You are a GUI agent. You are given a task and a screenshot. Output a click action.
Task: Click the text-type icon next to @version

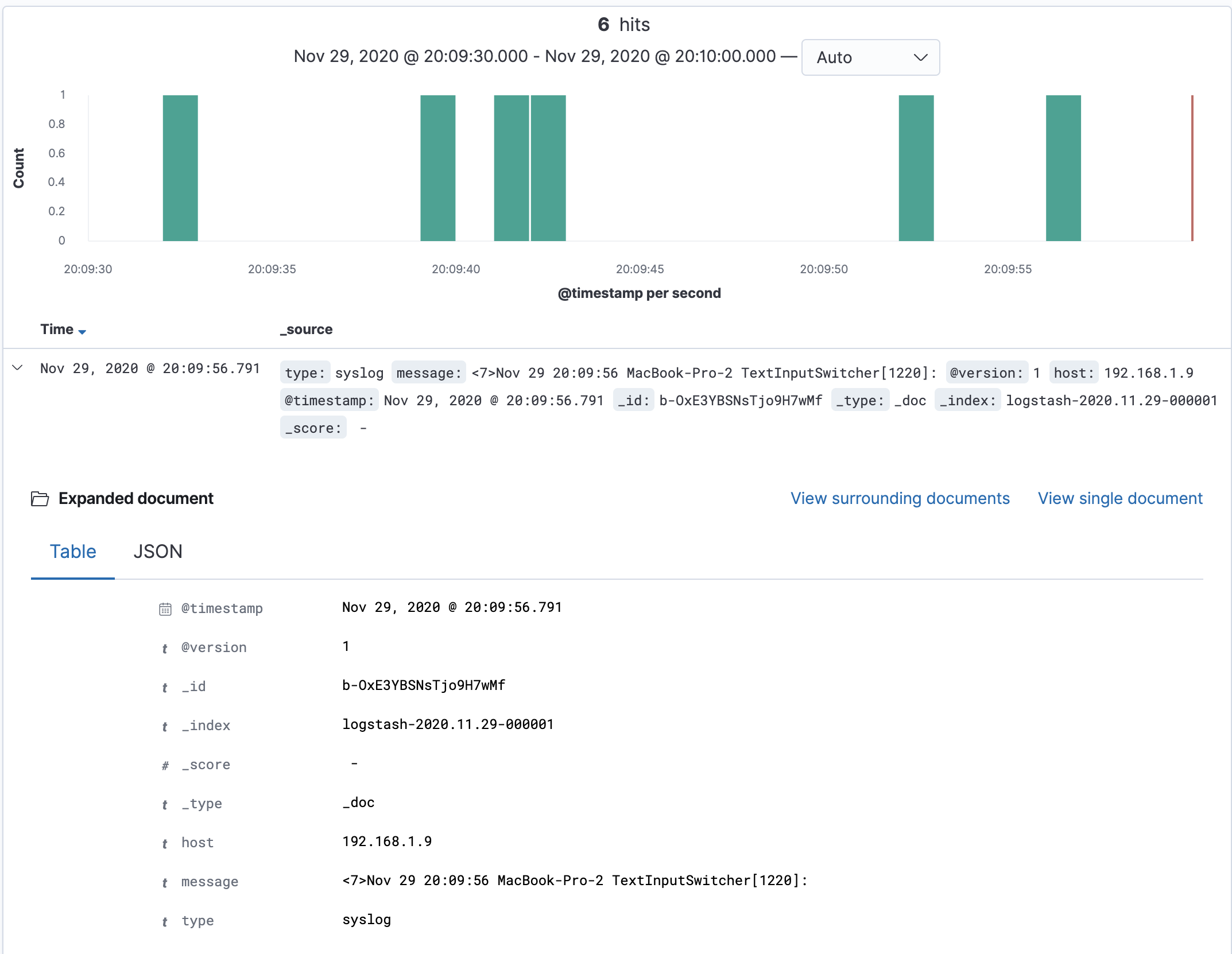(x=165, y=649)
